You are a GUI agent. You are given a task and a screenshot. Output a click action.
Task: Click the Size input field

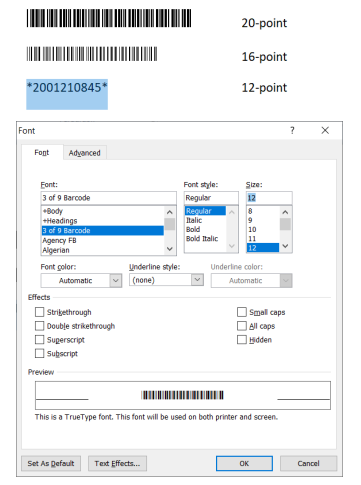[x=269, y=198]
